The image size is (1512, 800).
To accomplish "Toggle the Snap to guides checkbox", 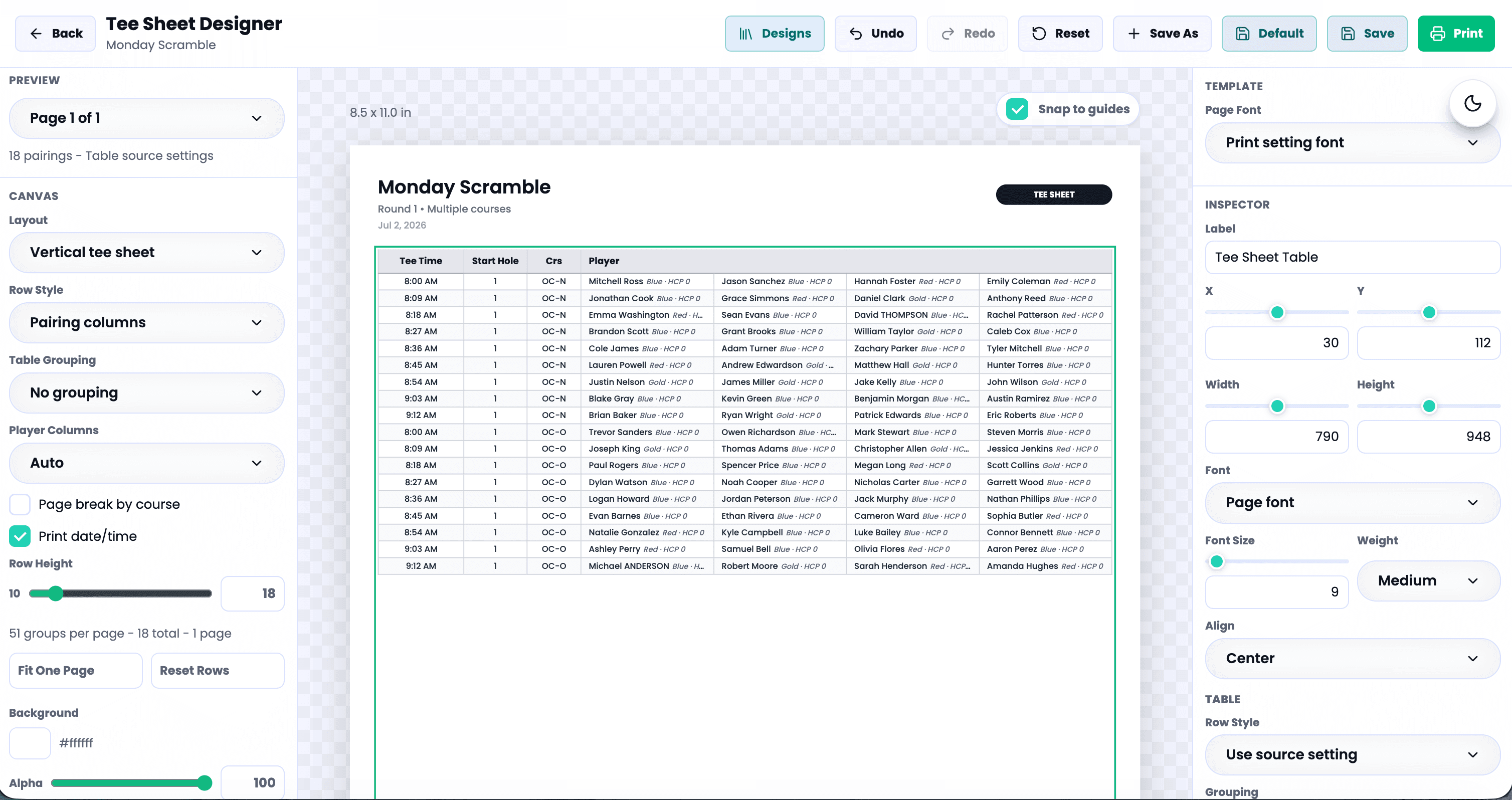I will pyautogui.click(x=1017, y=109).
